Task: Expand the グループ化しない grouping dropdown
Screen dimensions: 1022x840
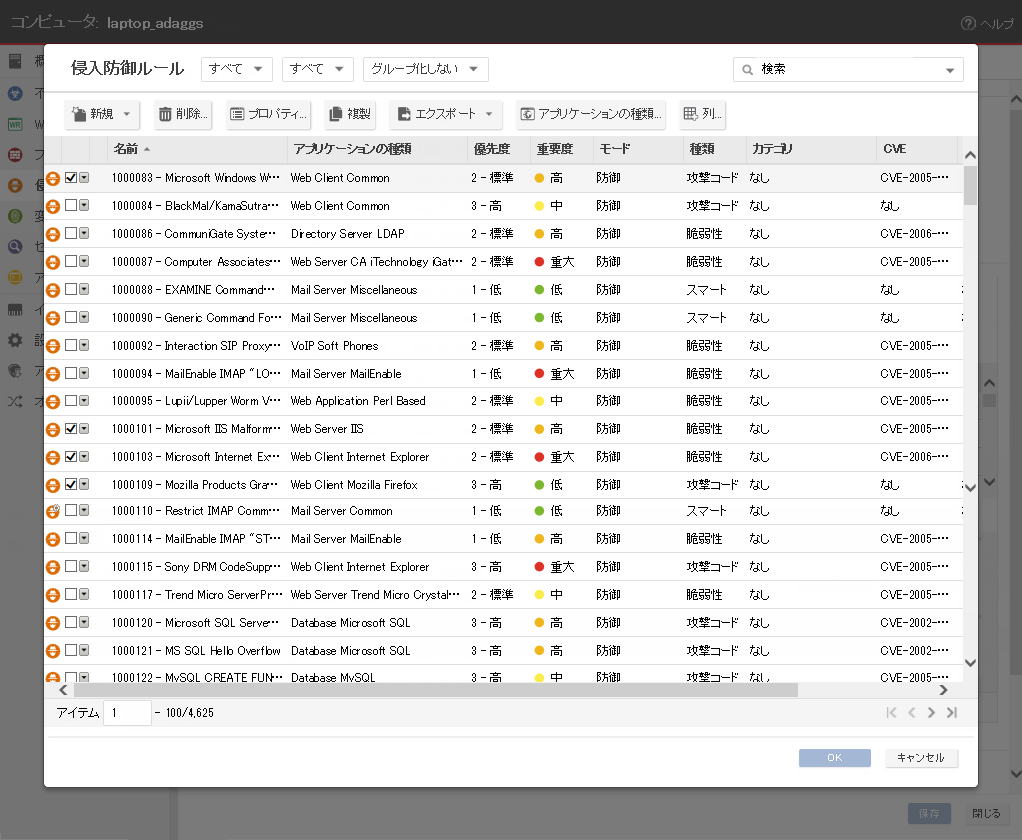Action: (x=425, y=69)
